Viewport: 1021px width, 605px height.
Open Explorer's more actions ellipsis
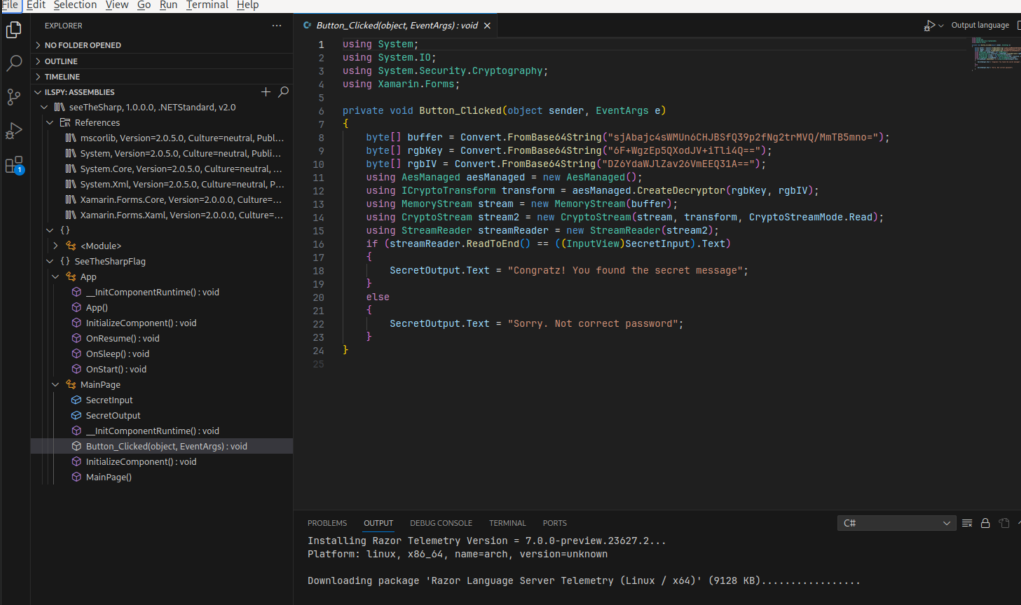point(277,26)
